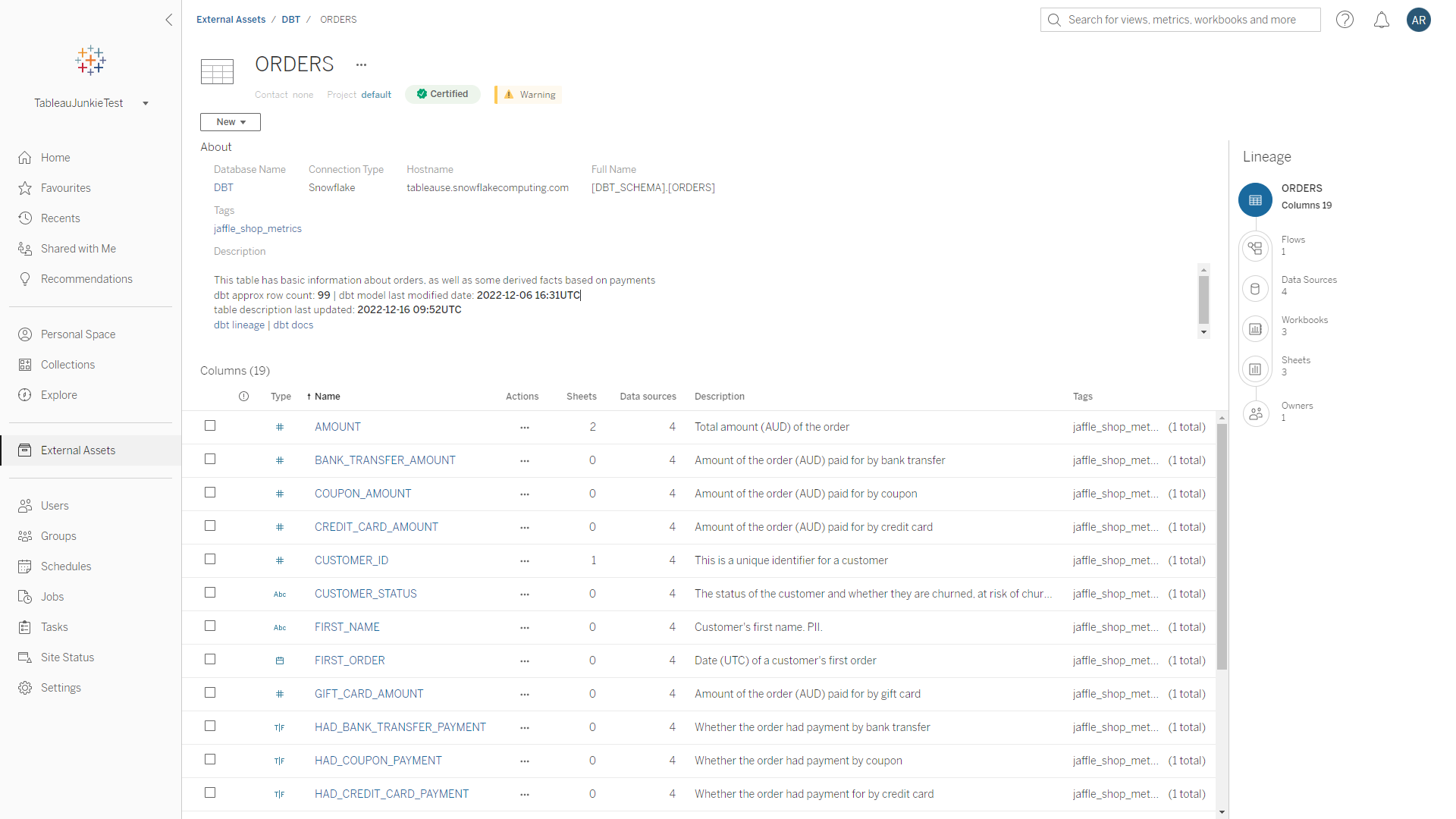The width and height of the screenshot is (1456, 819).
Task: Collapse the left navigation sidebar
Action: 169,20
